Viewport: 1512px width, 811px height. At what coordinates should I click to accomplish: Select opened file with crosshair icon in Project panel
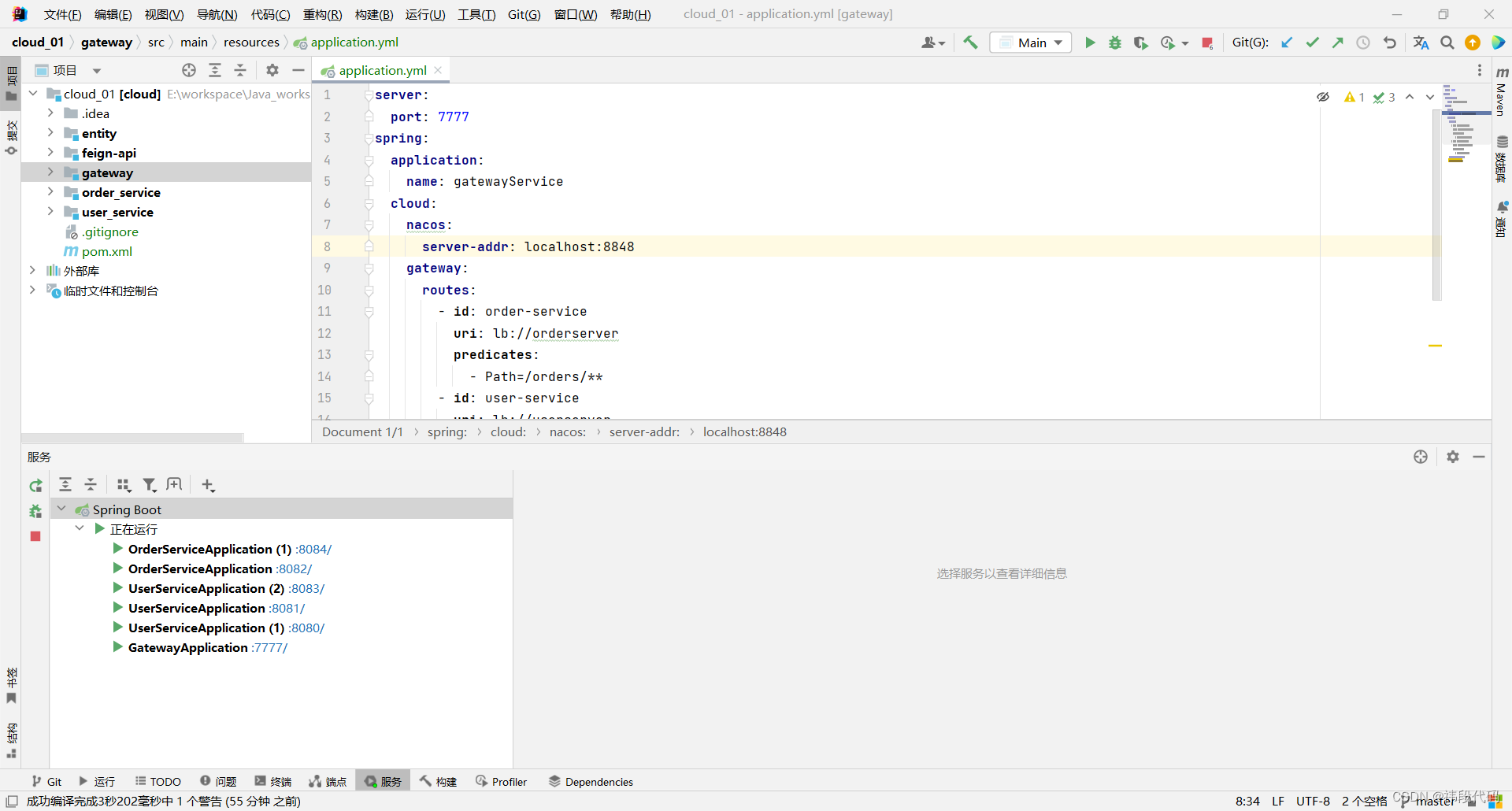click(x=188, y=70)
